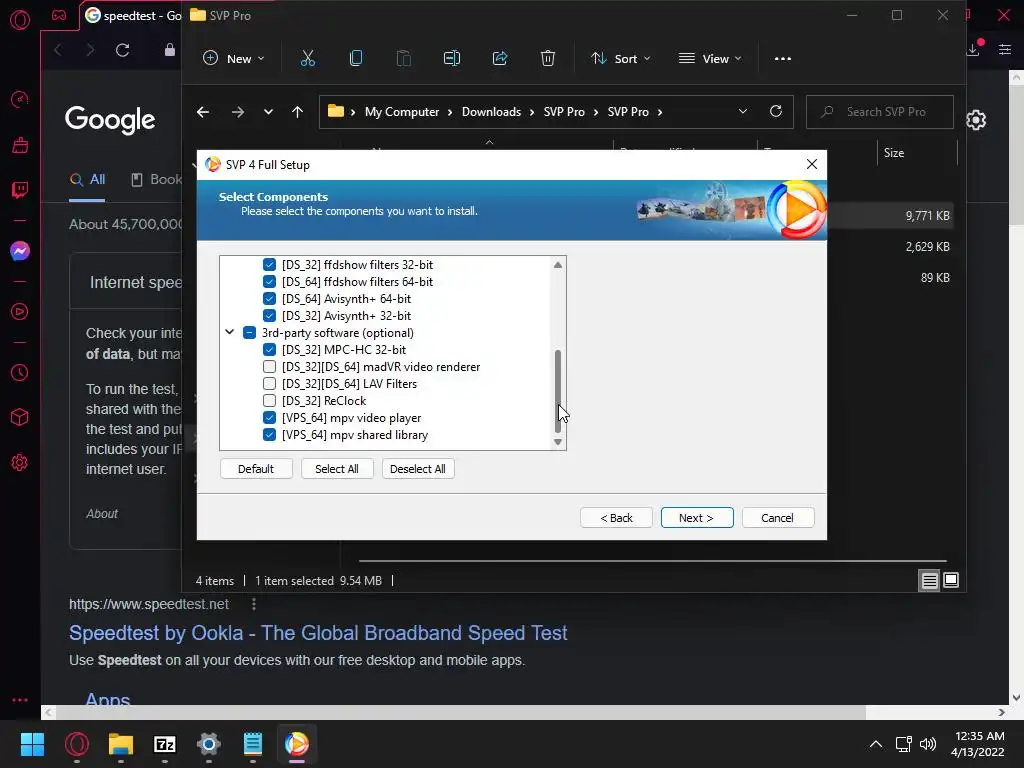The image size is (1024, 768).
Task: Open the View dropdown in File Explorer
Action: coord(710,59)
